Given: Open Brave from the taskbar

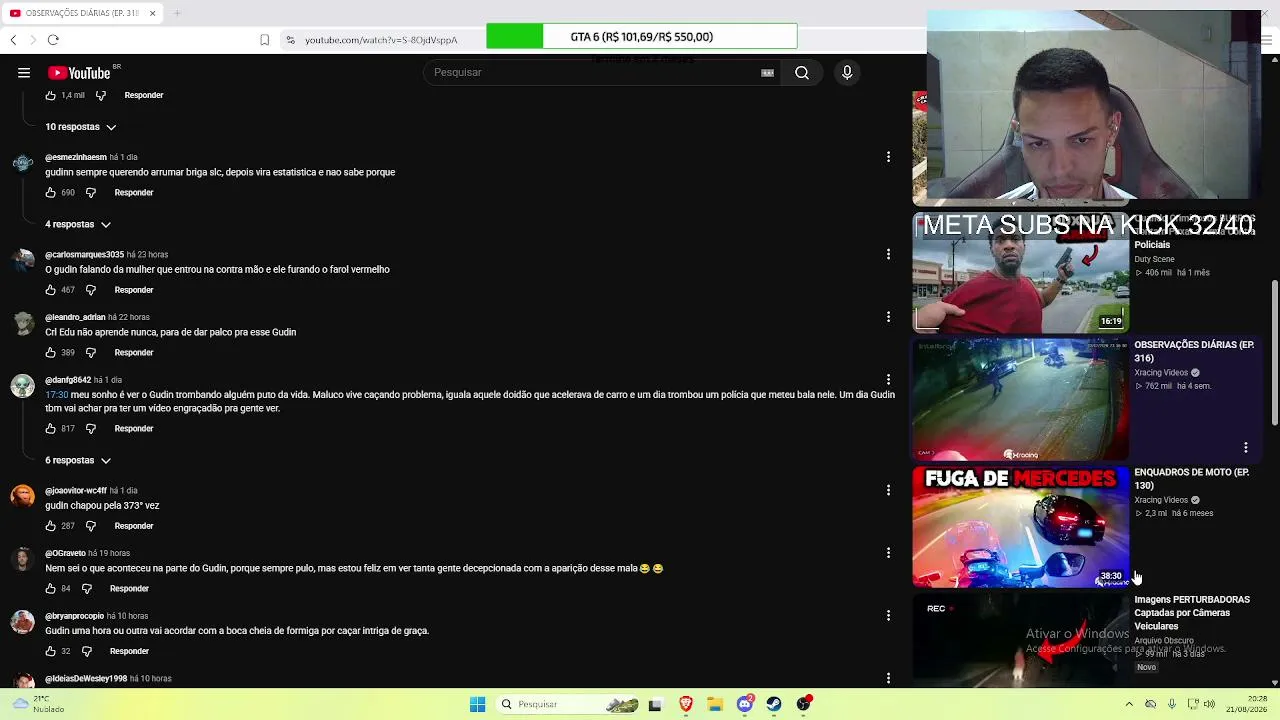Looking at the screenshot, I should 686,704.
